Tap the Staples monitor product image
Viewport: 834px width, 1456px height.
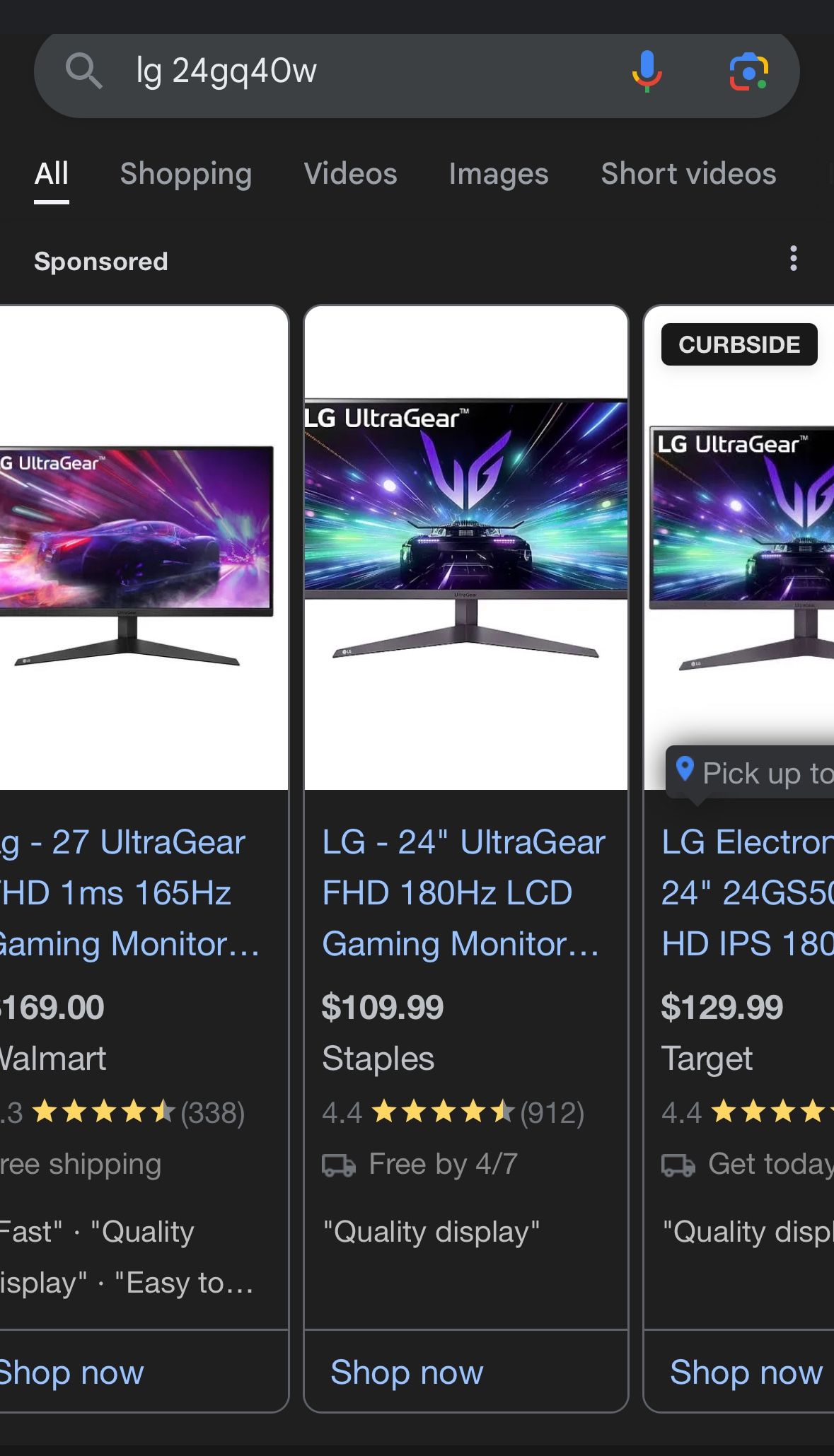[x=466, y=548]
